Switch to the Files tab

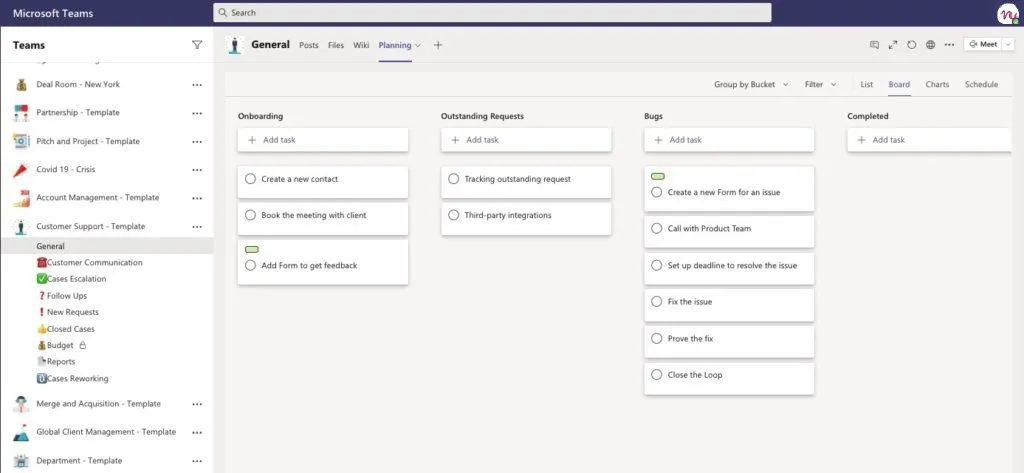336,45
